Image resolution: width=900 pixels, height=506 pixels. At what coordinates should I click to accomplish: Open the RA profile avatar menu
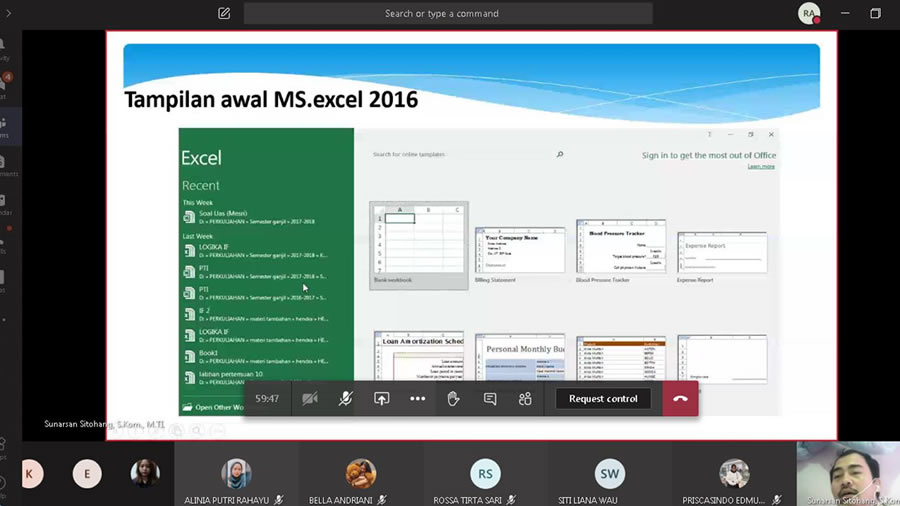click(809, 13)
